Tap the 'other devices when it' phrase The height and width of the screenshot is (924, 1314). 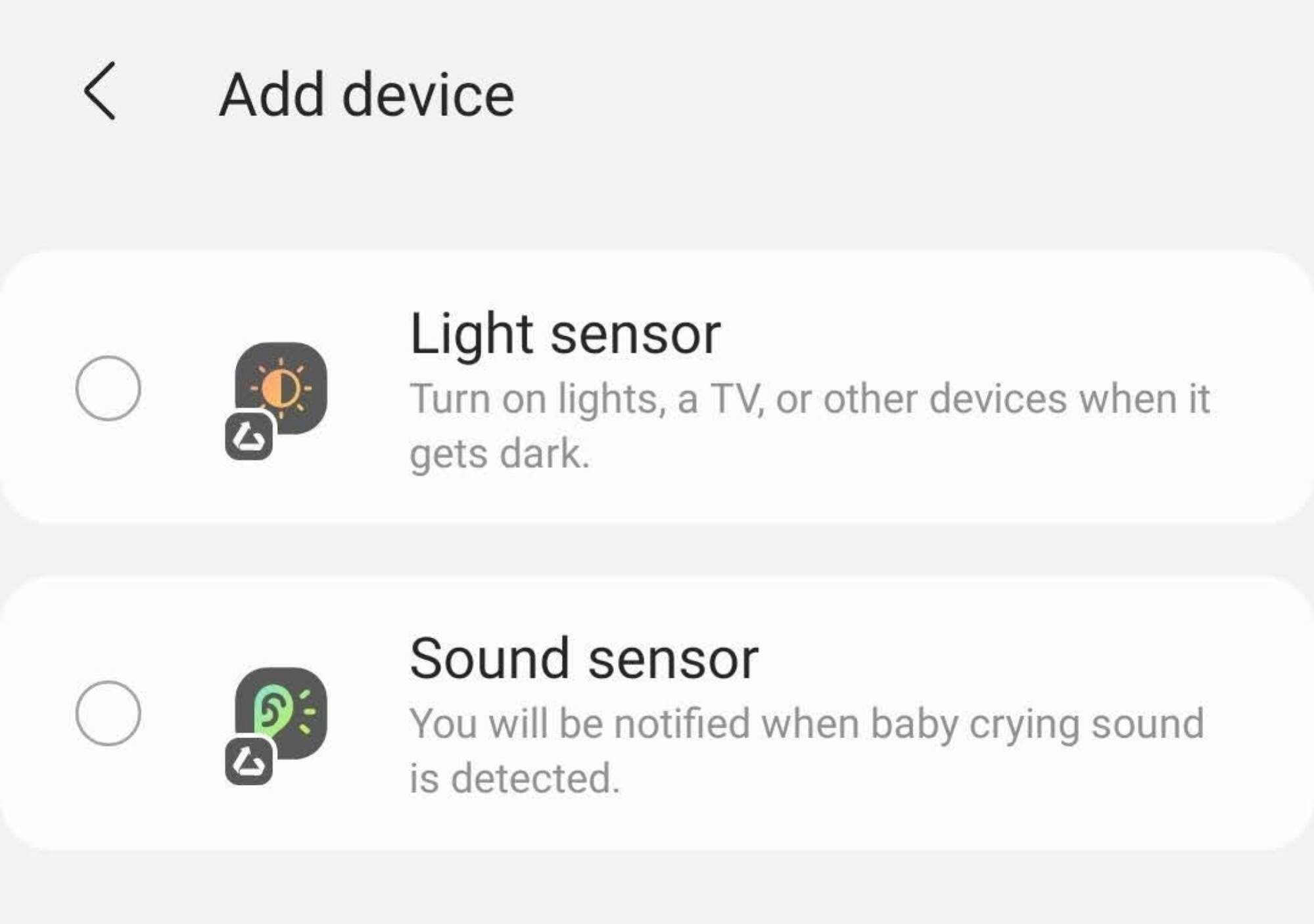(x=1016, y=398)
